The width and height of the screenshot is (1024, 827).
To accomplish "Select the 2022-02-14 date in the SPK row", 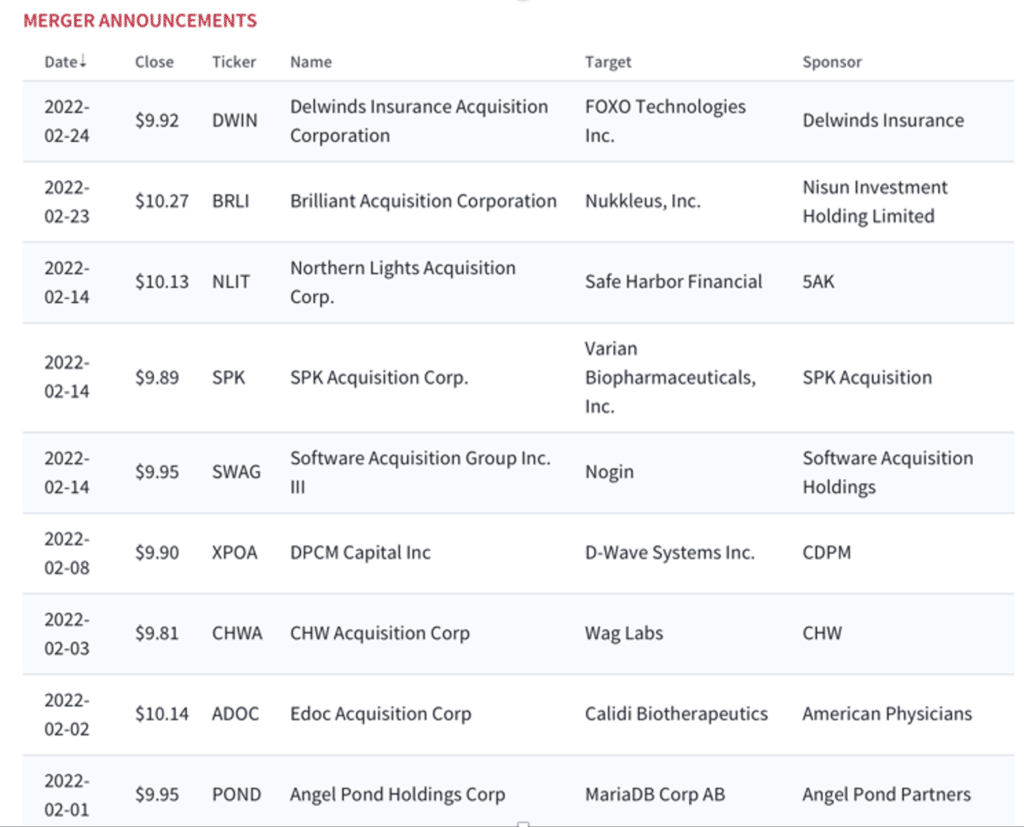I will point(67,377).
